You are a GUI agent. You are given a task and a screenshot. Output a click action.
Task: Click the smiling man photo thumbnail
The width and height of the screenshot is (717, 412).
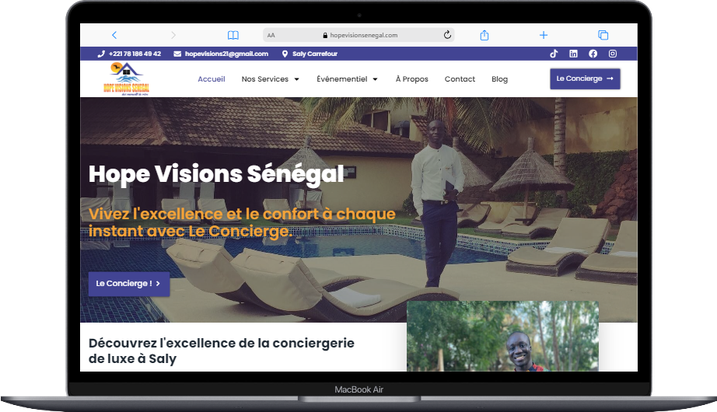point(503,336)
